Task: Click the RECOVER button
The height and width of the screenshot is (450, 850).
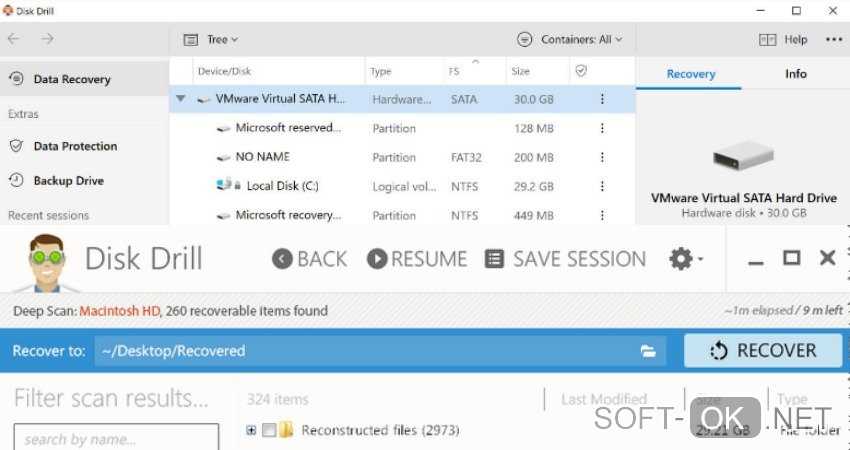Action: (762, 351)
